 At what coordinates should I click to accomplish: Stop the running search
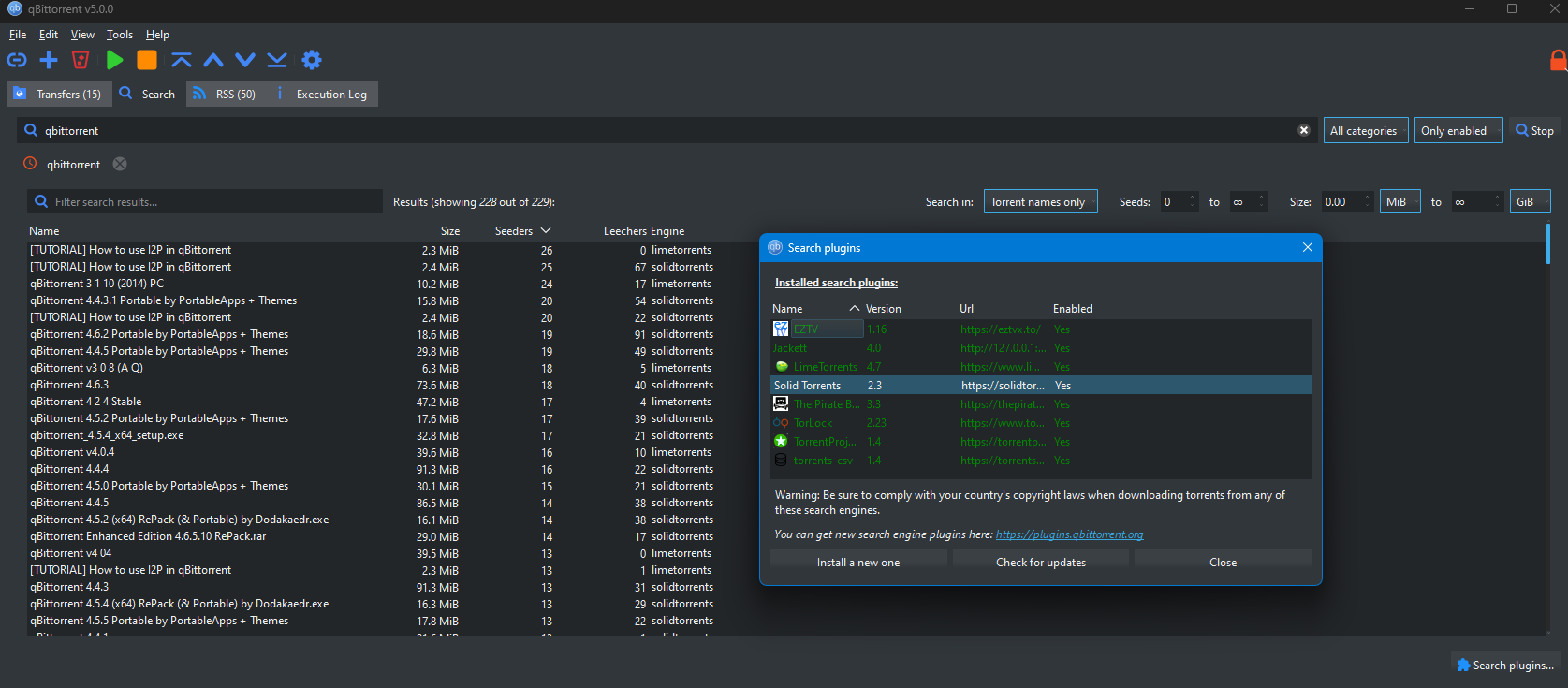coord(1535,130)
